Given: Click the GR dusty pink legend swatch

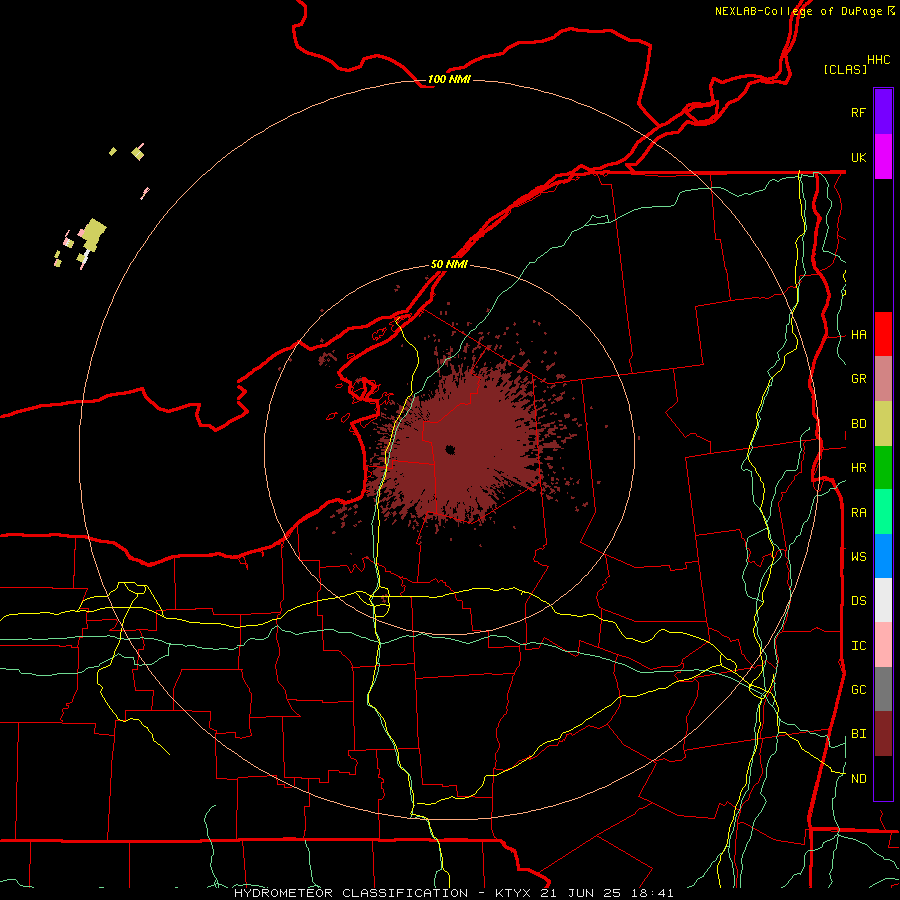Looking at the screenshot, I should point(883,379).
